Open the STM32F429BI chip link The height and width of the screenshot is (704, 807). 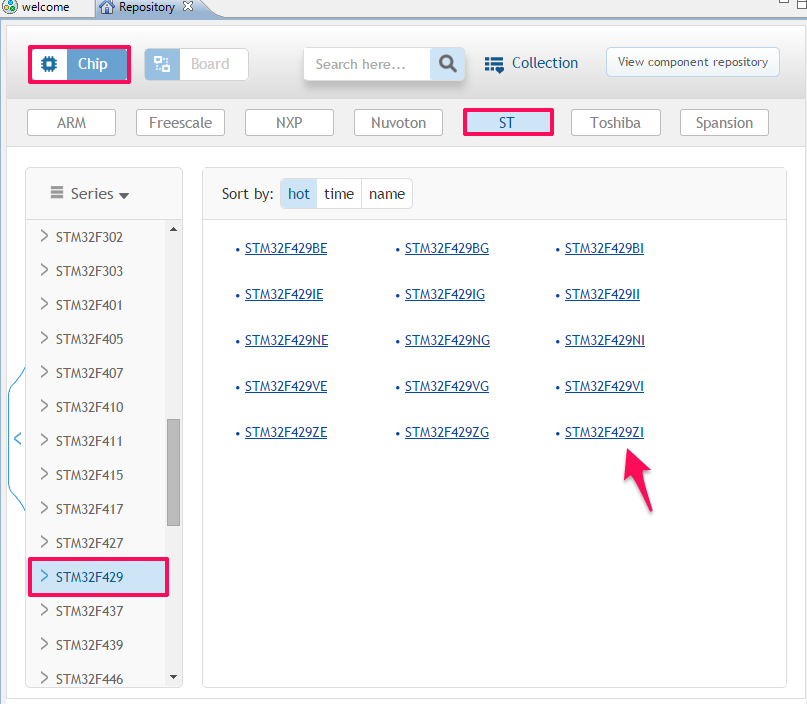[604, 248]
